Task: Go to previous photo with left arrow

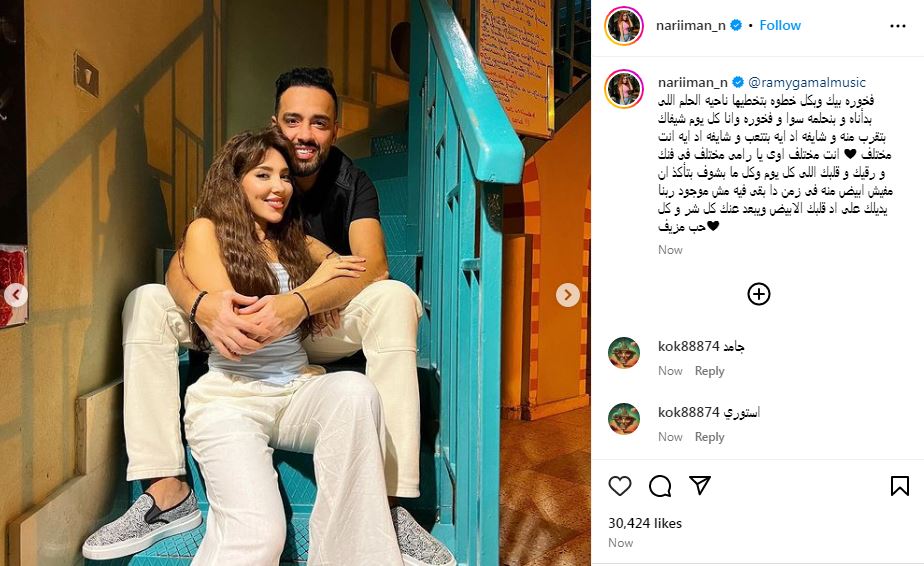Action: click(x=16, y=295)
